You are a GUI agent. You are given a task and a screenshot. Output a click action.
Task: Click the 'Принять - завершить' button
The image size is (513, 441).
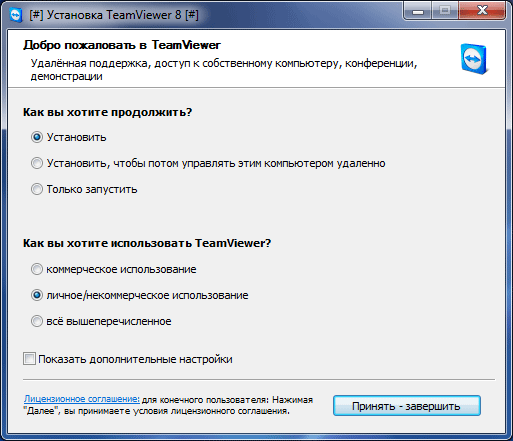click(x=407, y=406)
